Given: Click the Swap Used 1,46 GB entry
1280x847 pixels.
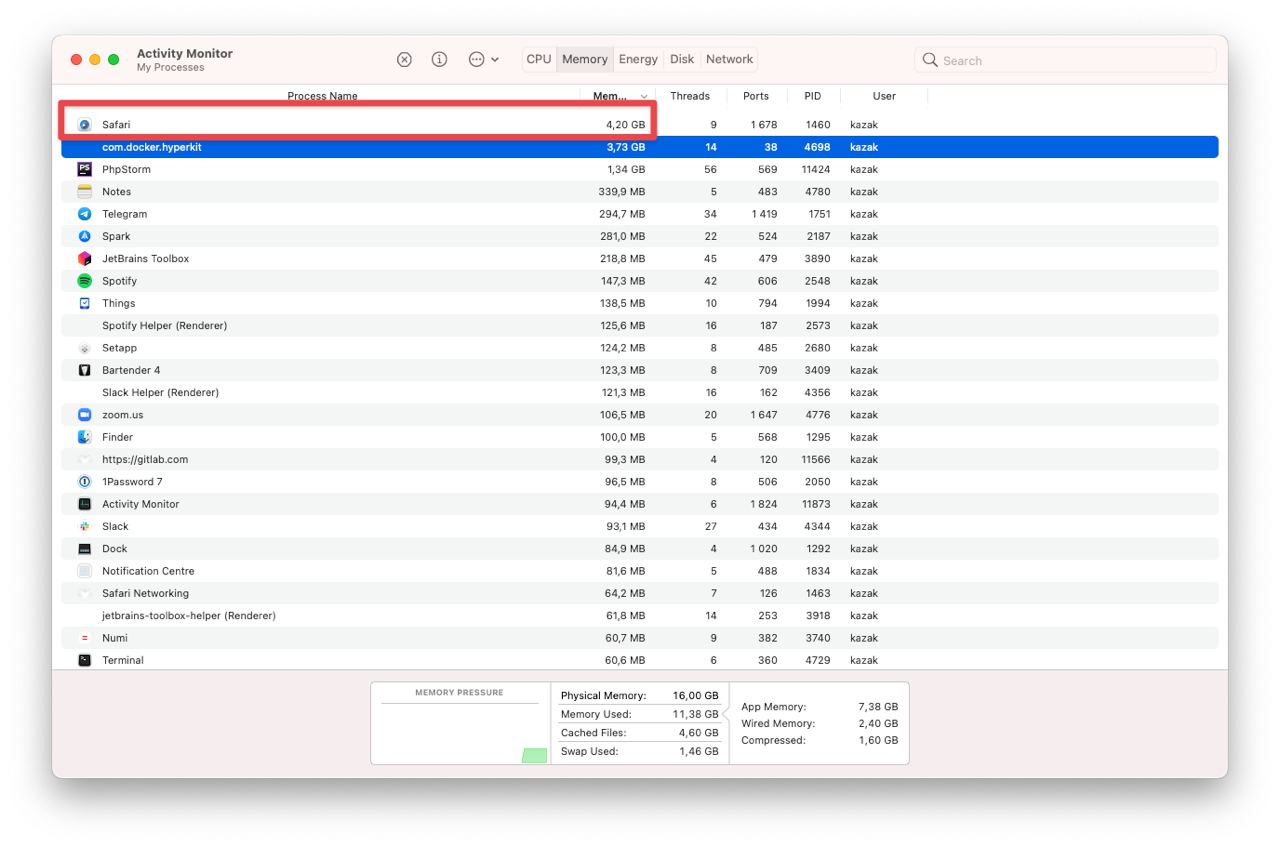Looking at the screenshot, I should pos(639,751).
